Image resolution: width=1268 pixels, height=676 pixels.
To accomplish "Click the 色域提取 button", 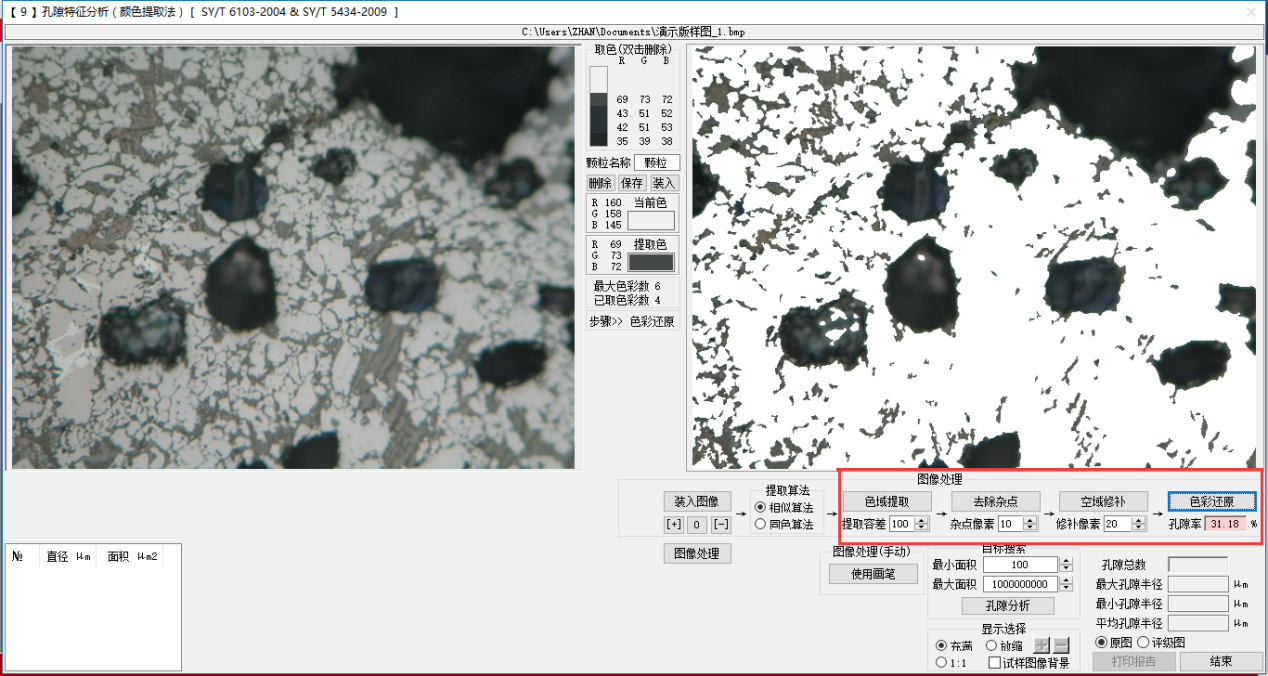I will pos(887,501).
